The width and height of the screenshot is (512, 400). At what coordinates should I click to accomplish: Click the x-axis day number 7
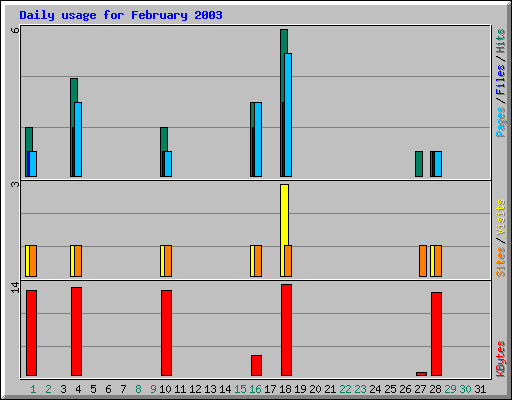point(123,389)
